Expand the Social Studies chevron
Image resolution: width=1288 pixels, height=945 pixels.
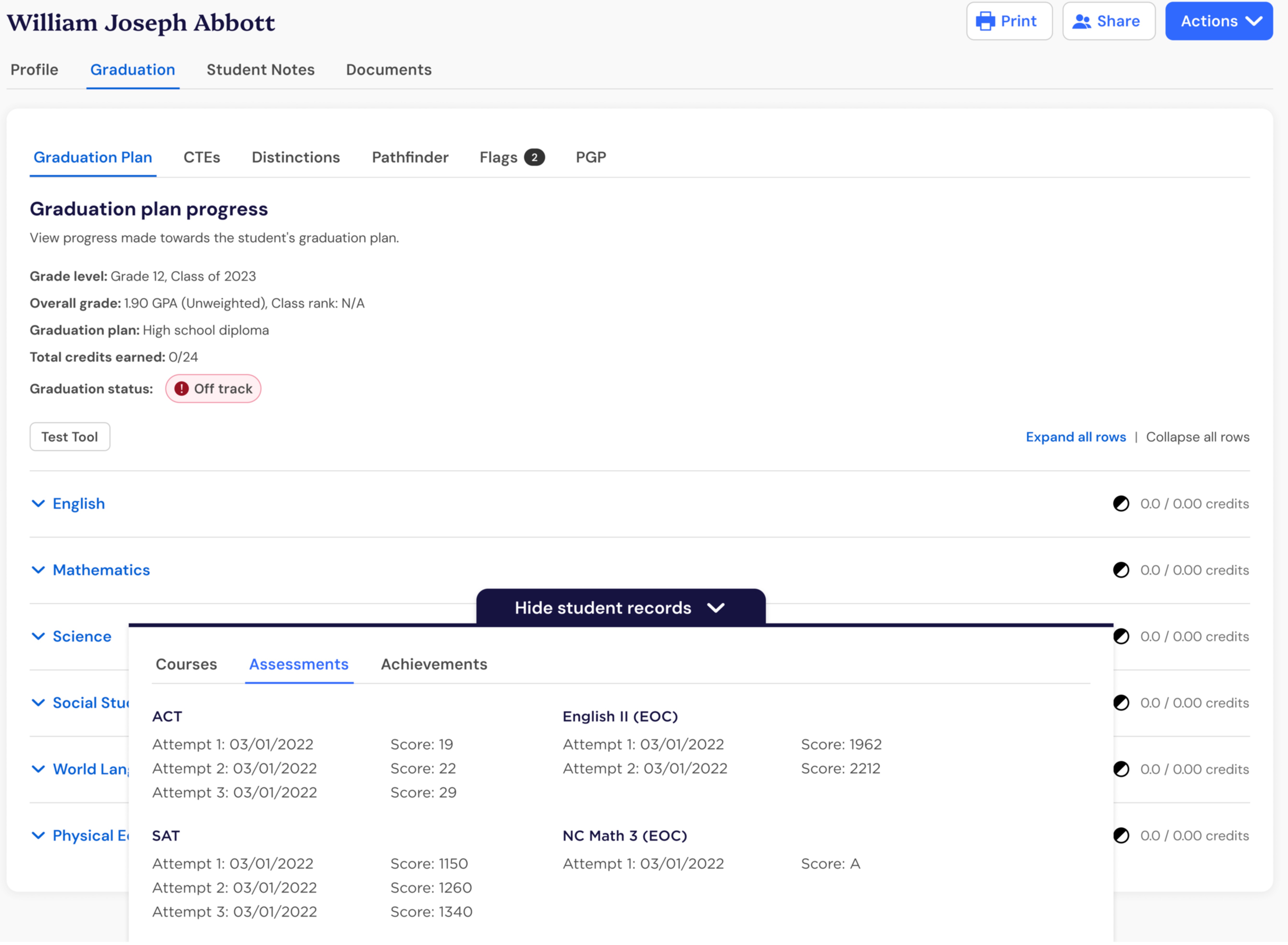(x=38, y=702)
